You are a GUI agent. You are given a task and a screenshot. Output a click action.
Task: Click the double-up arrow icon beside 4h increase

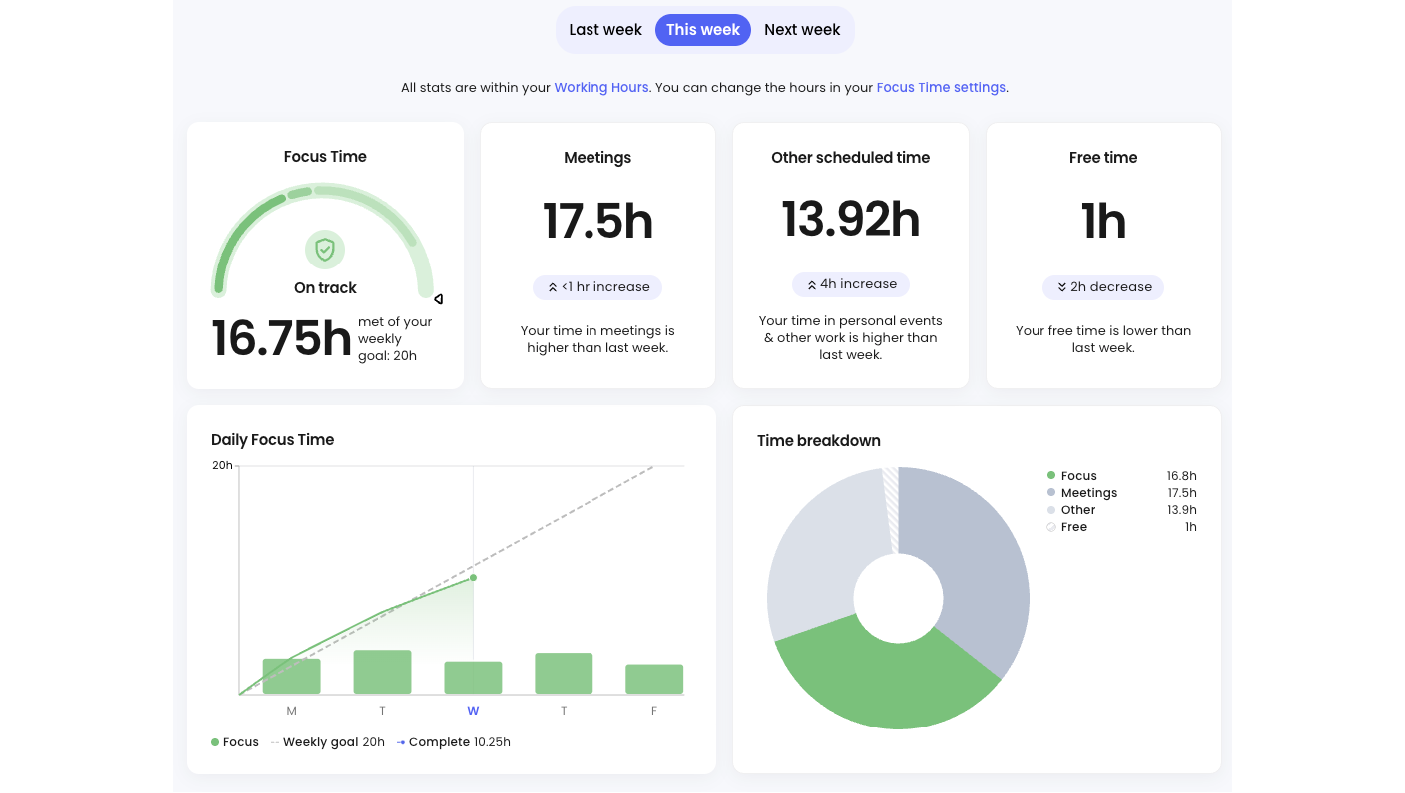tap(811, 284)
